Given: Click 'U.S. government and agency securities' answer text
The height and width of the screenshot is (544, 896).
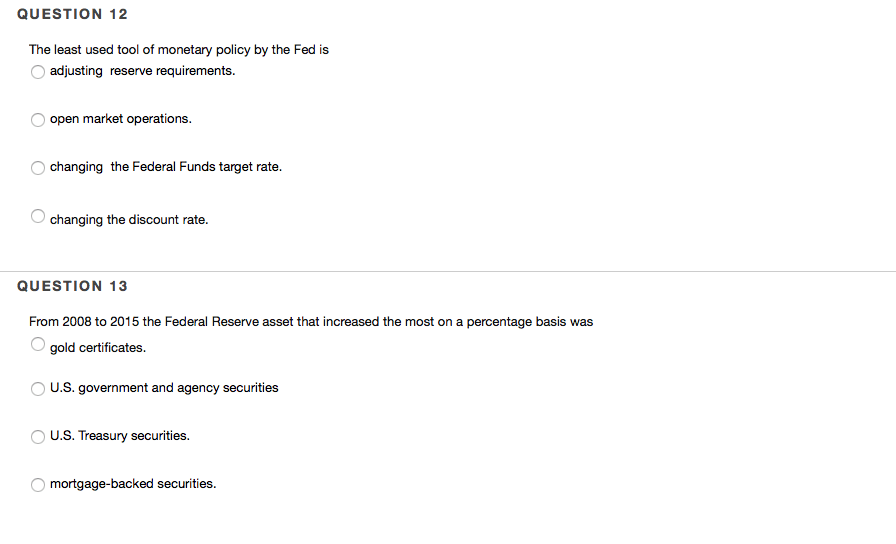Looking at the screenshot, I should tap(164, 388).
